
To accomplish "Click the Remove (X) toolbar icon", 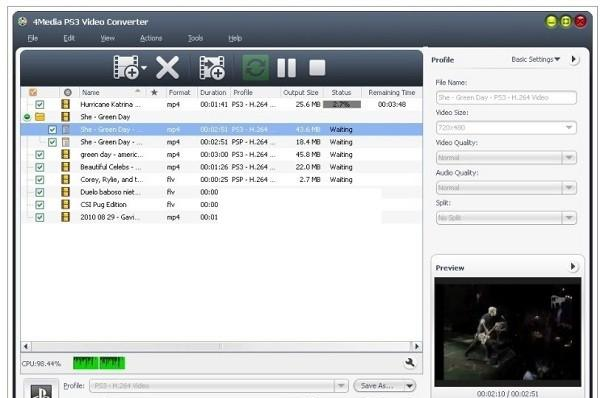I will 167,67.
